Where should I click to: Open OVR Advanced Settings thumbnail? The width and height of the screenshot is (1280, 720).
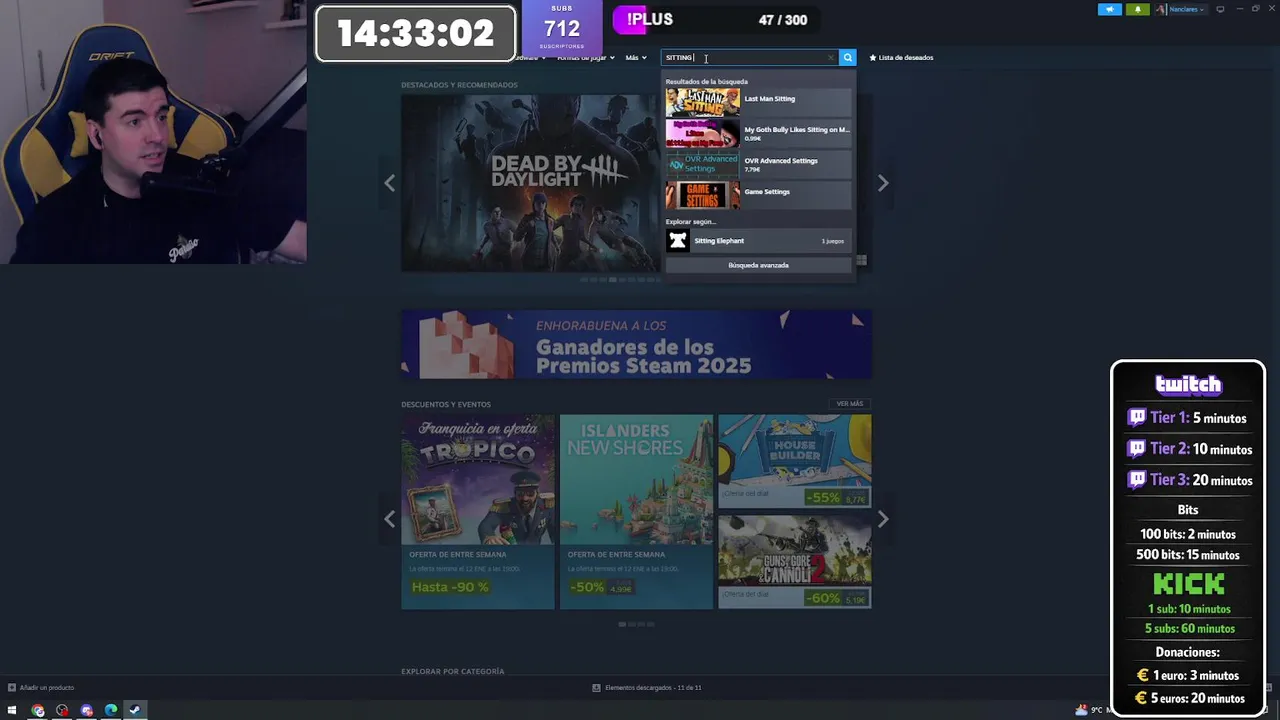[x=703, y=164]
